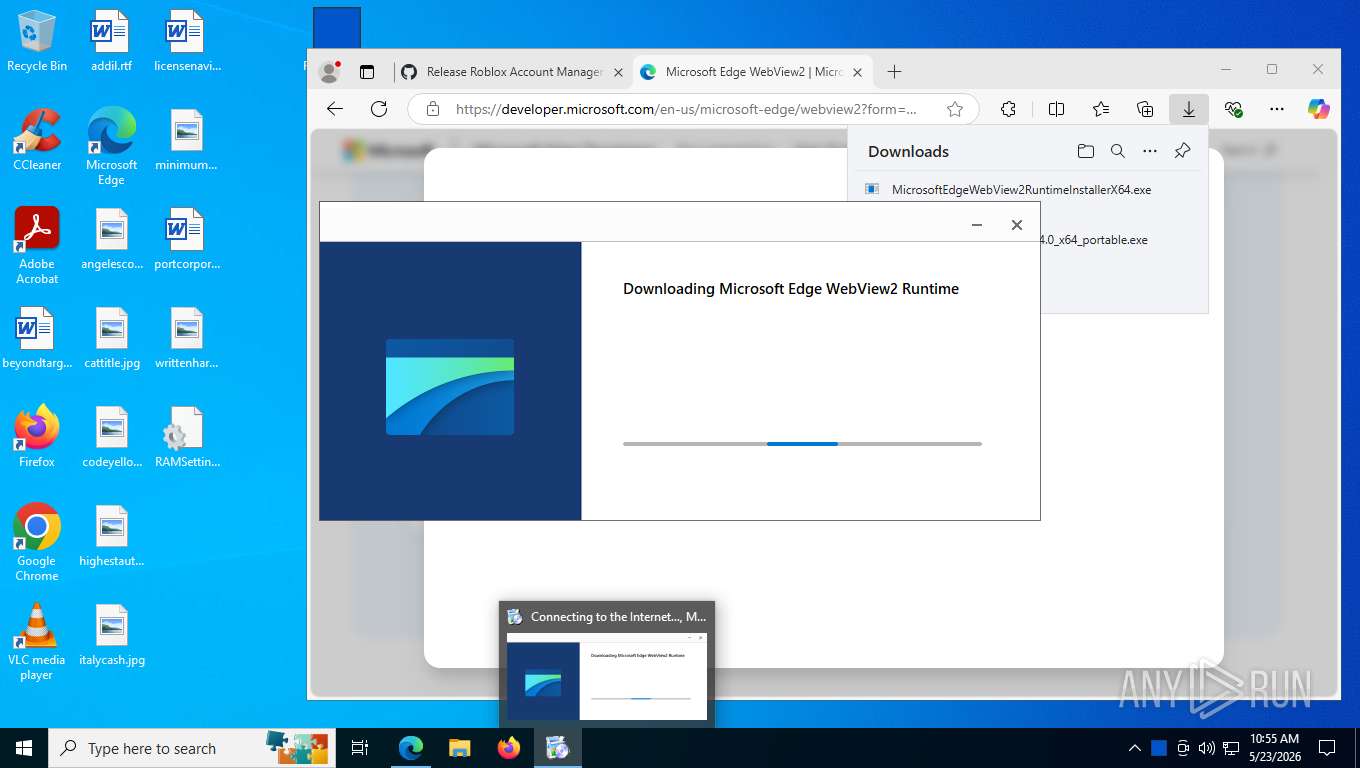Open Microsoft Edge from the taskbar
Screen dimensions: 1360x768
(411, 748)
